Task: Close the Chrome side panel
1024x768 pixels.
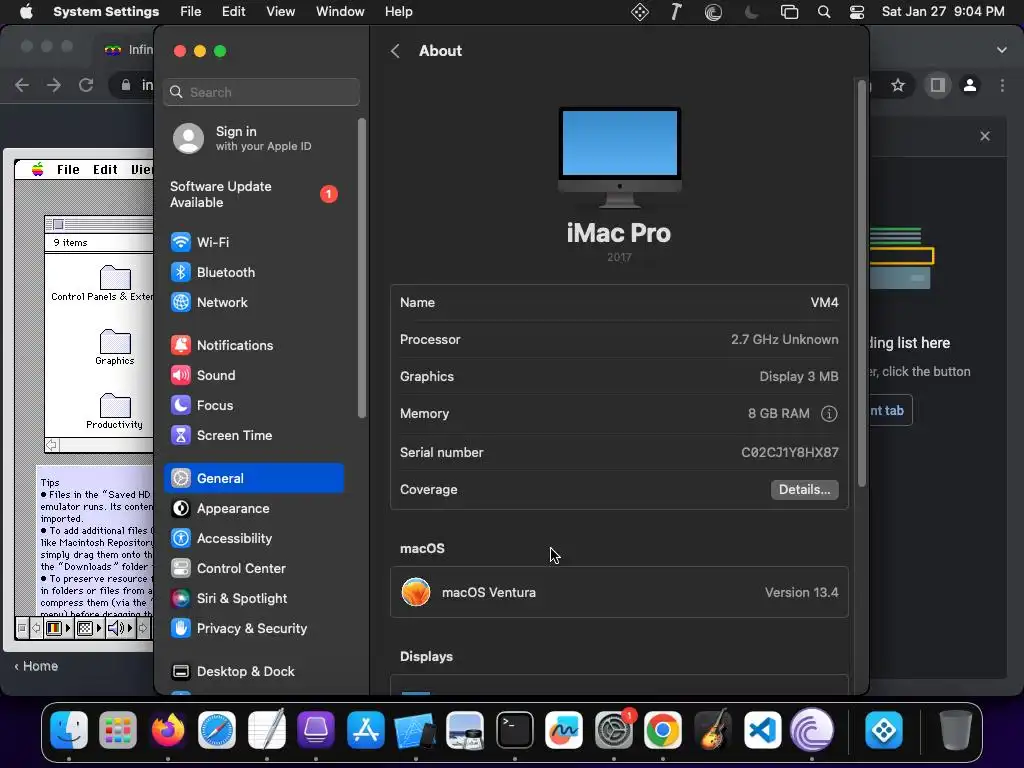Action: pos(985,136)
